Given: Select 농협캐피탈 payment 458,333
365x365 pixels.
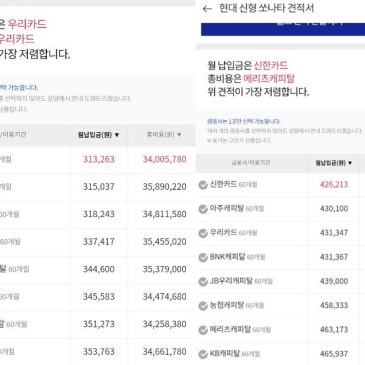Looking at the screenshot, I should 334,305.
